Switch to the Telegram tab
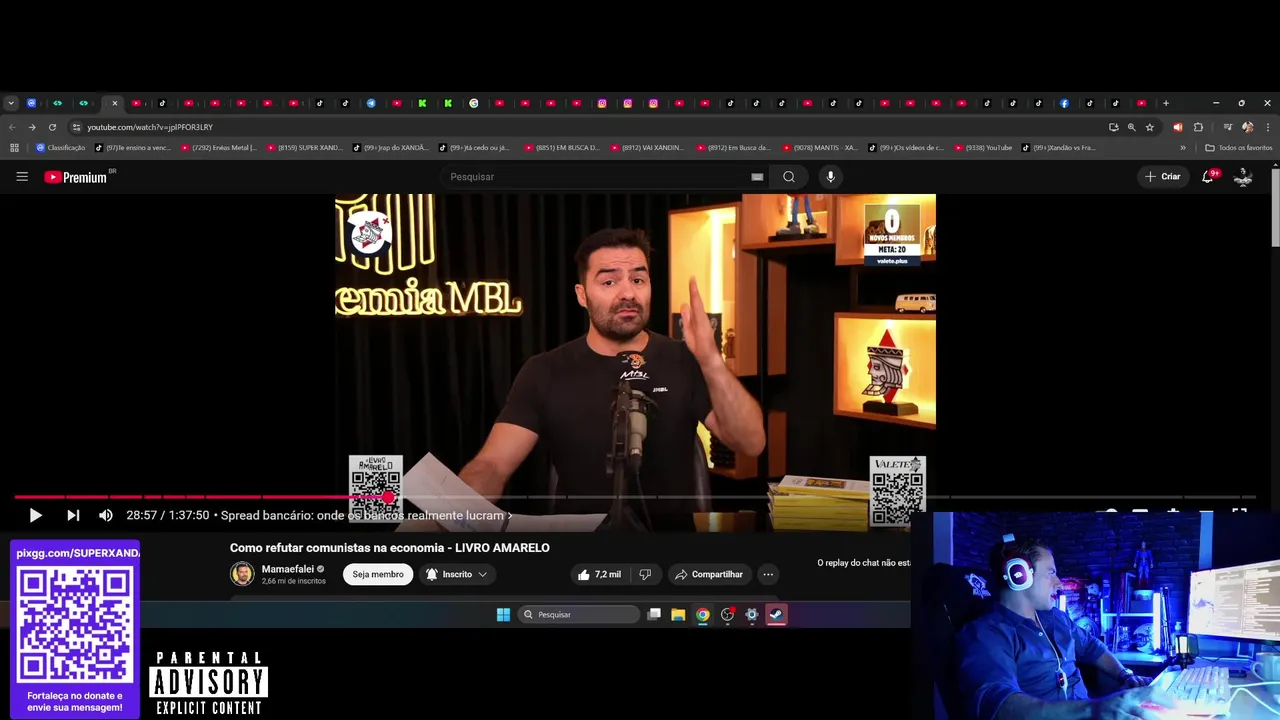1280x720 pixels. [371, 103]
